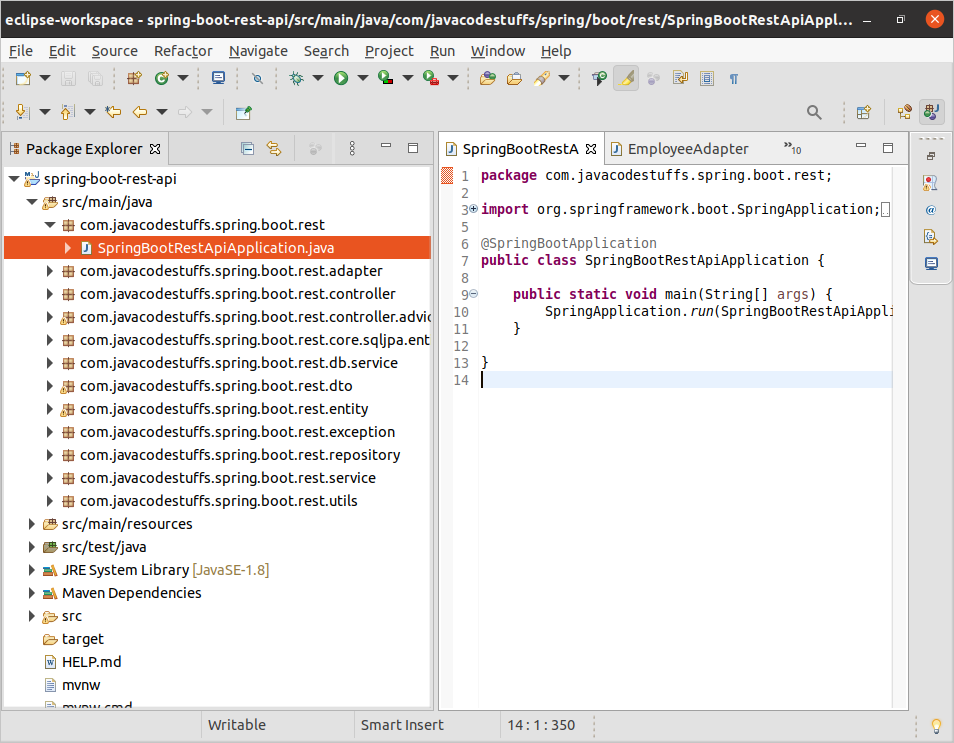Start a Debug session from the toolbar
The image size is (954, 743).
296,77
